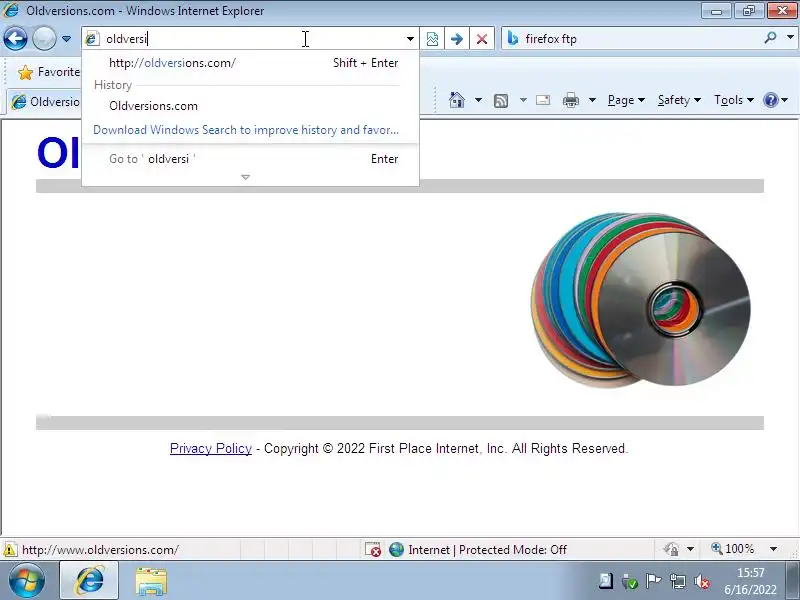Screen dimensions: 800x600
Task: Click the magnifier Search button
Action: [770, 38]
